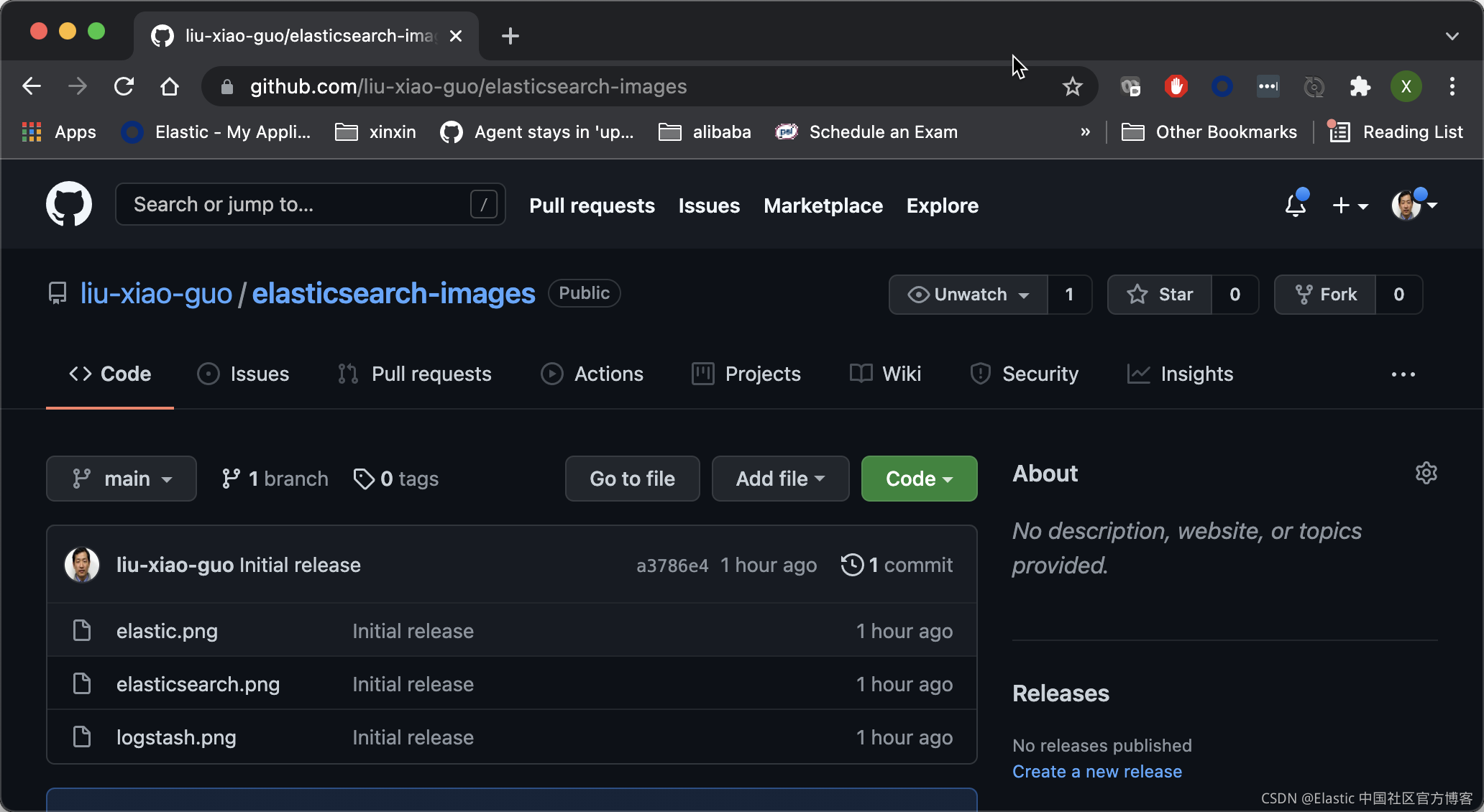Click the commit author avatar

pyautogui.click(x=82, y=565)
